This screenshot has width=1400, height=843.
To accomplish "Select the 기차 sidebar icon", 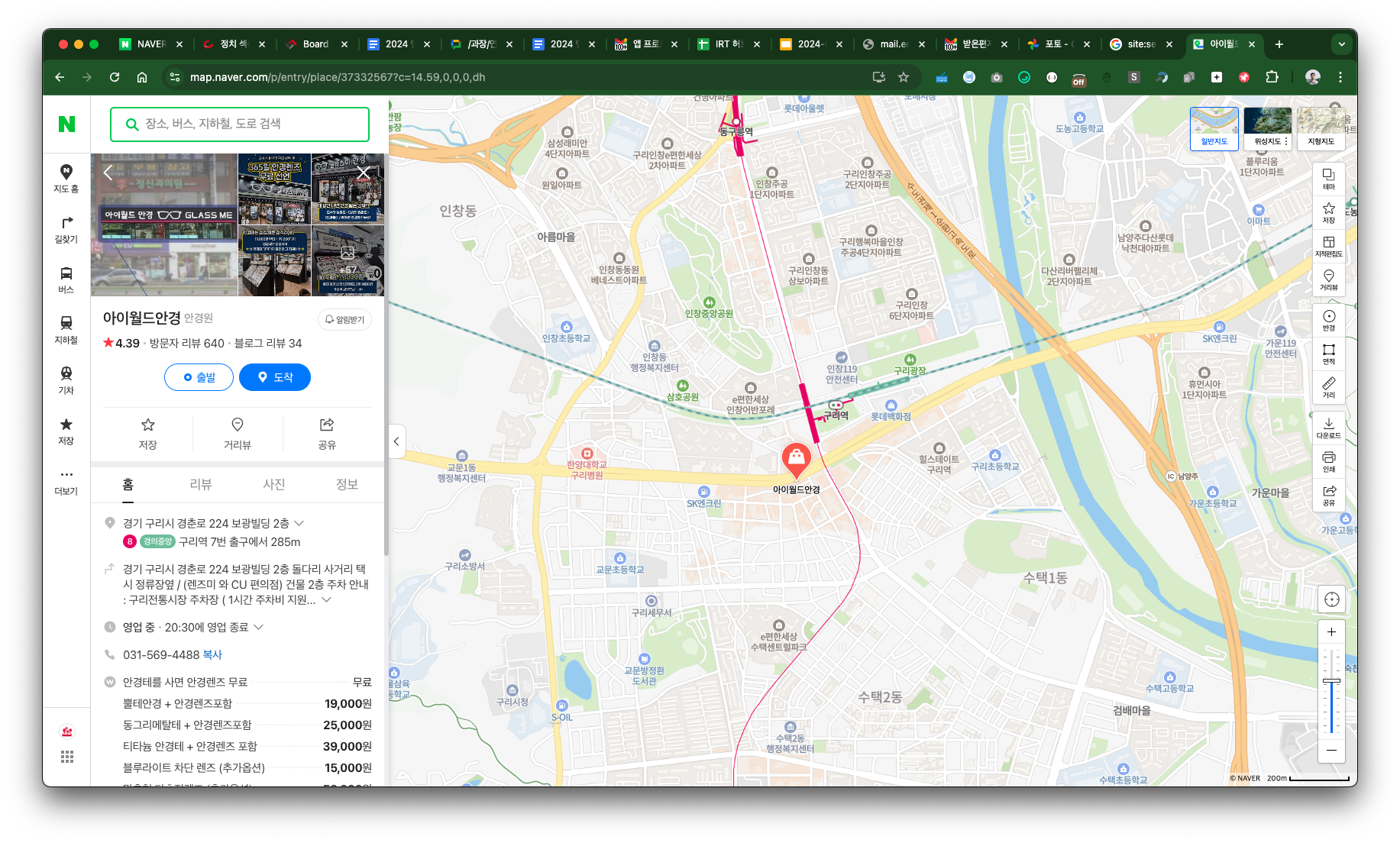I will (66, 380).
